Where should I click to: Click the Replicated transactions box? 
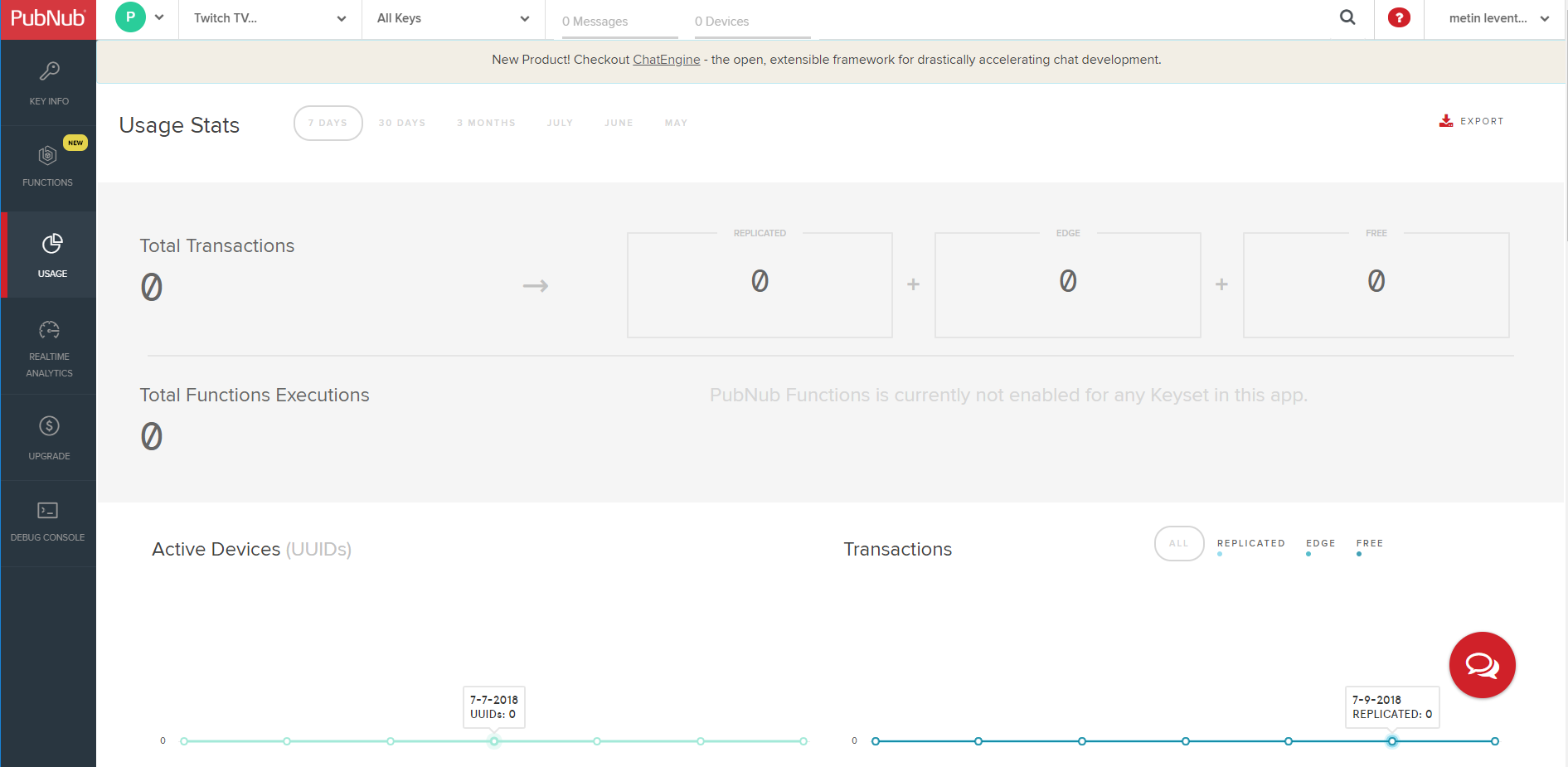[x=760, y=284]
